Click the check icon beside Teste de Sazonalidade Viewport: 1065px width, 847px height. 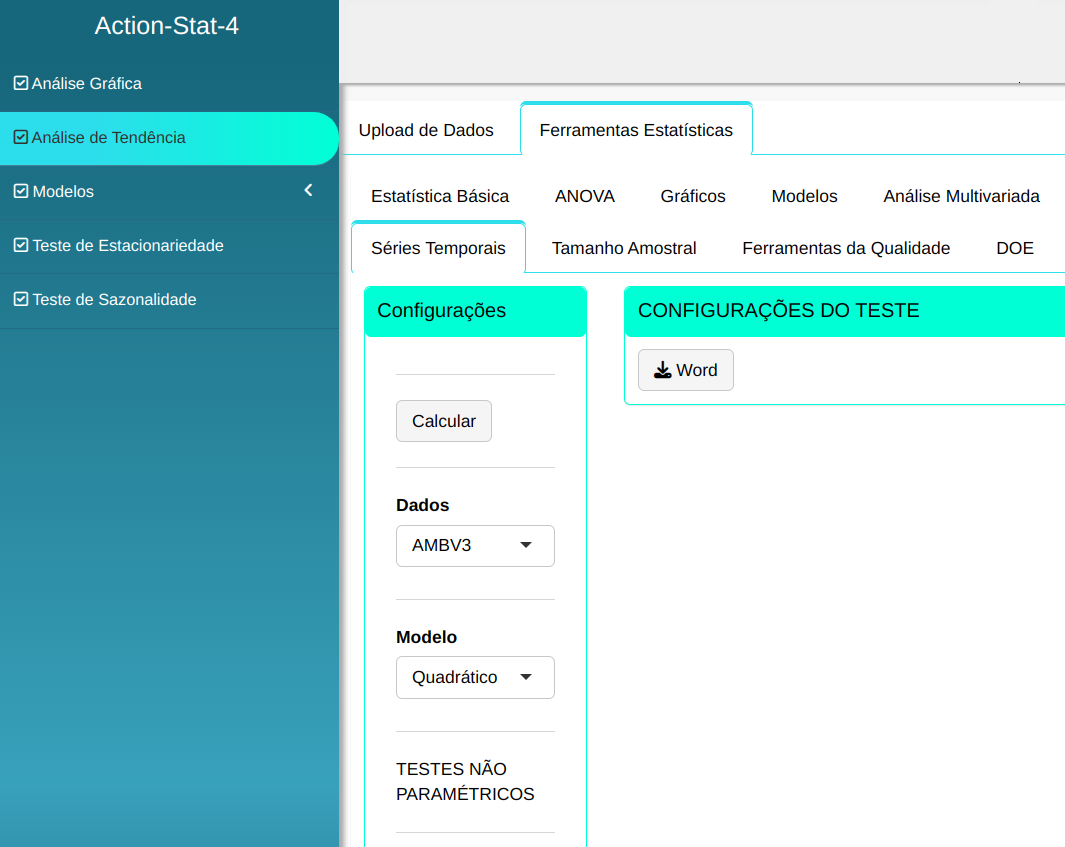point(21,299)
